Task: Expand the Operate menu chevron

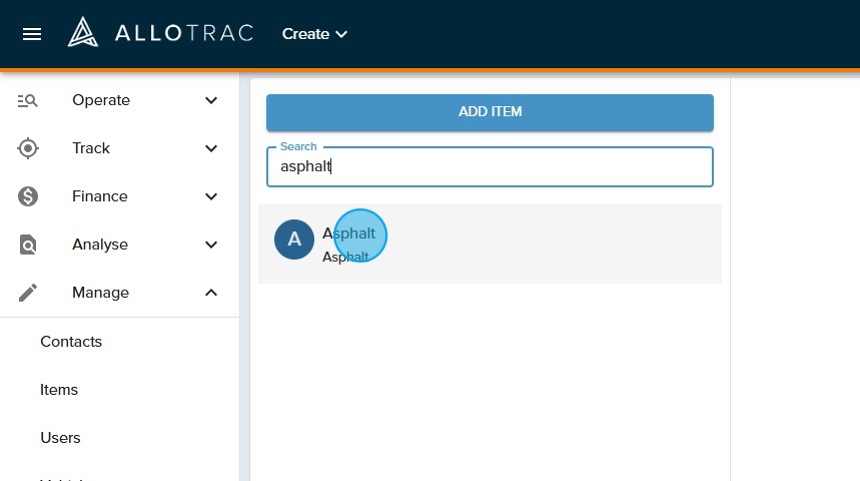Action: coord(211,100)
